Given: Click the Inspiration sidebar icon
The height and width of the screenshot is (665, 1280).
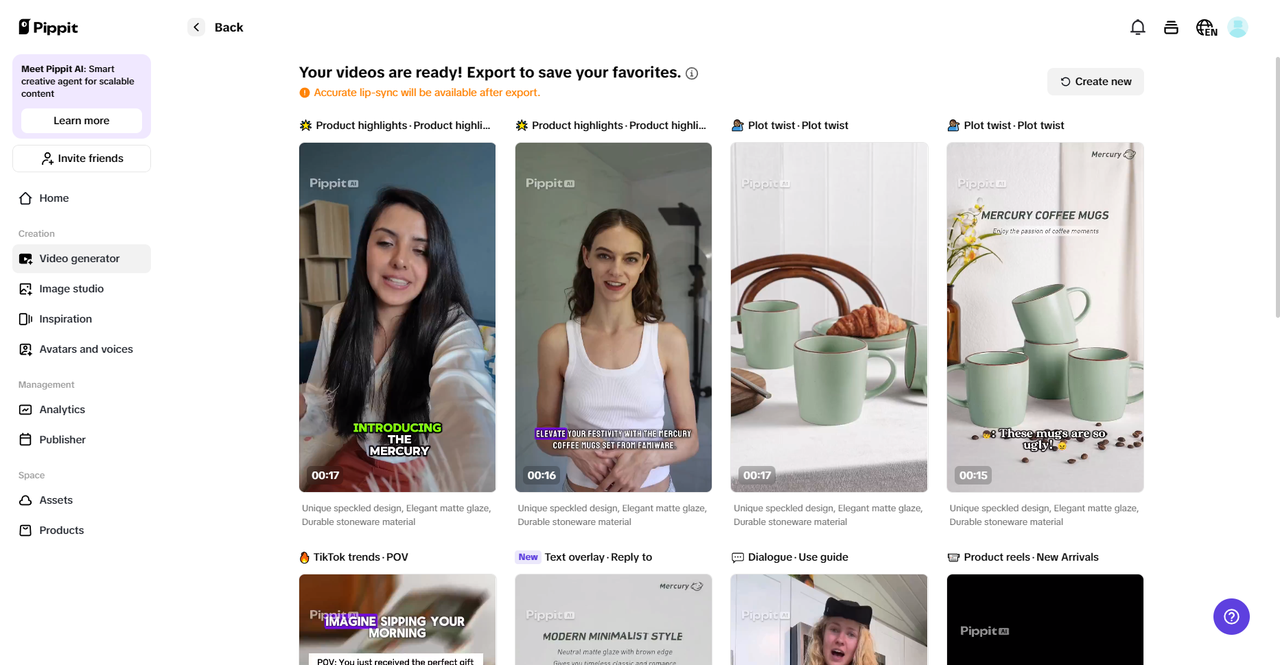Looking at the screenshot, I should click(26, 319).
